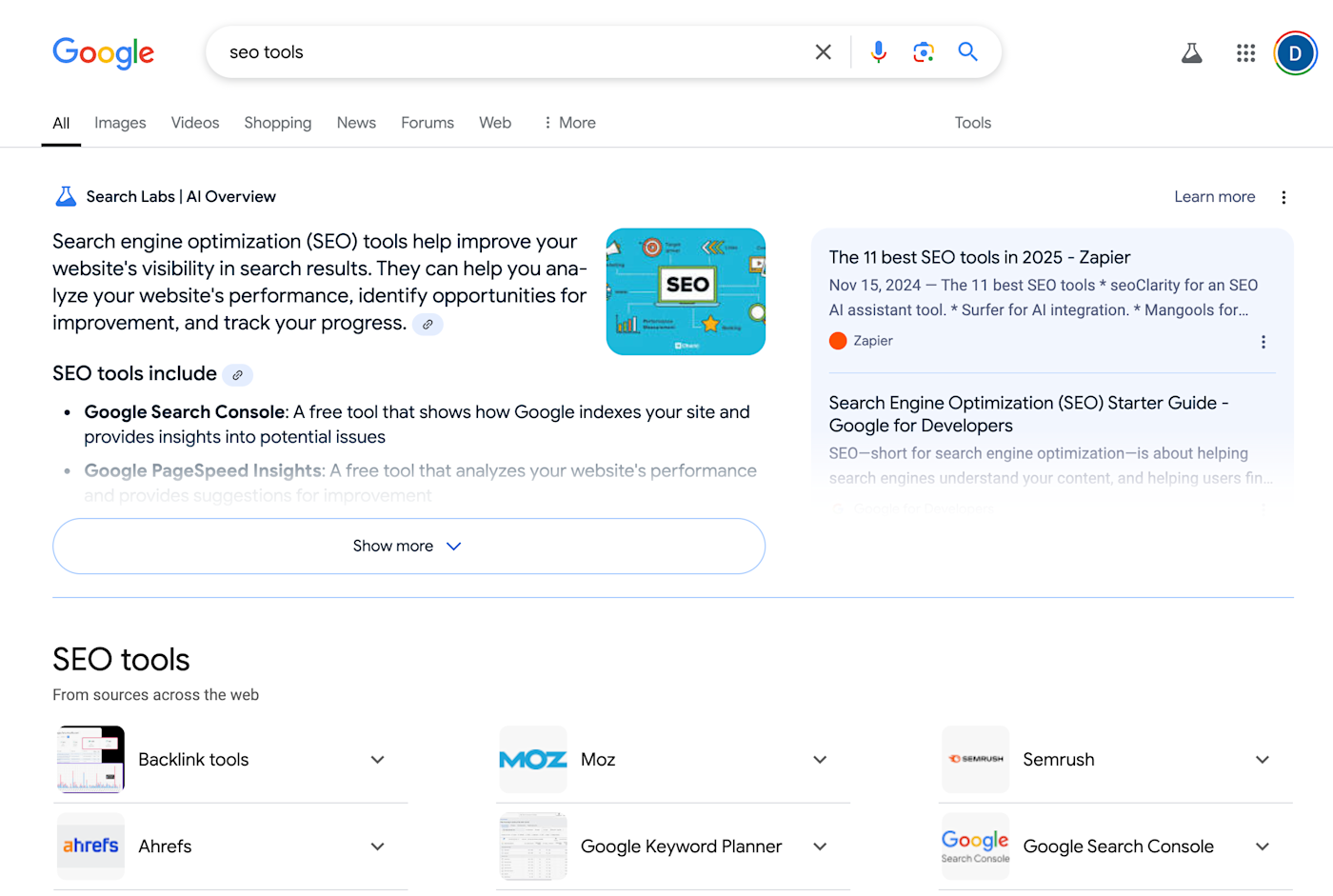Click the Google Keyword Planner thumbnail
The image size is (1333, 896).
pyautogui.click(x=533, y=846)
